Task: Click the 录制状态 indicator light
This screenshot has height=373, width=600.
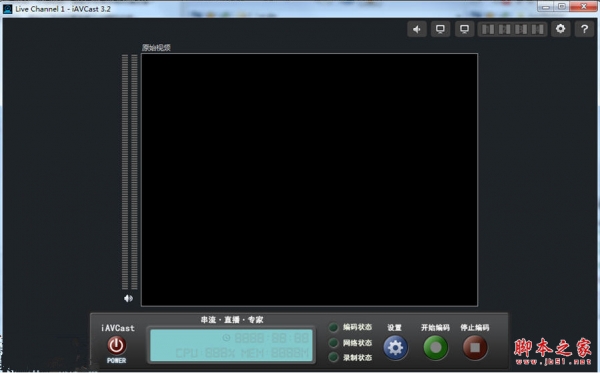Action: click(334, 357)
